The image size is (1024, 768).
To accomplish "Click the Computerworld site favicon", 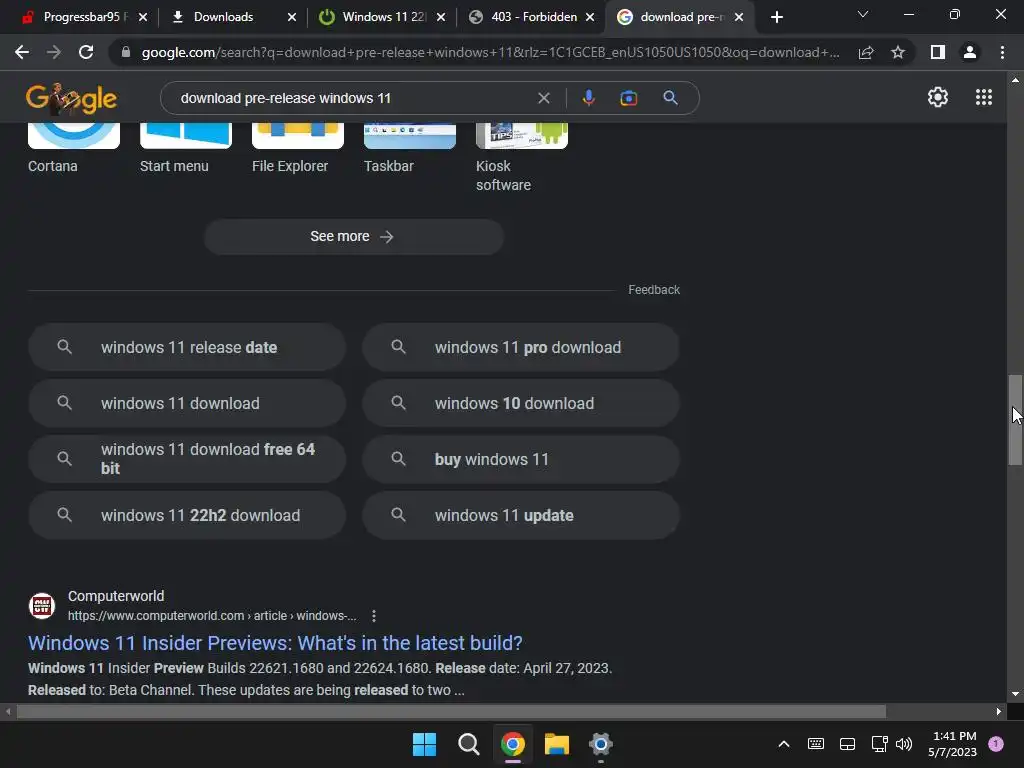I will pos(42,605).
